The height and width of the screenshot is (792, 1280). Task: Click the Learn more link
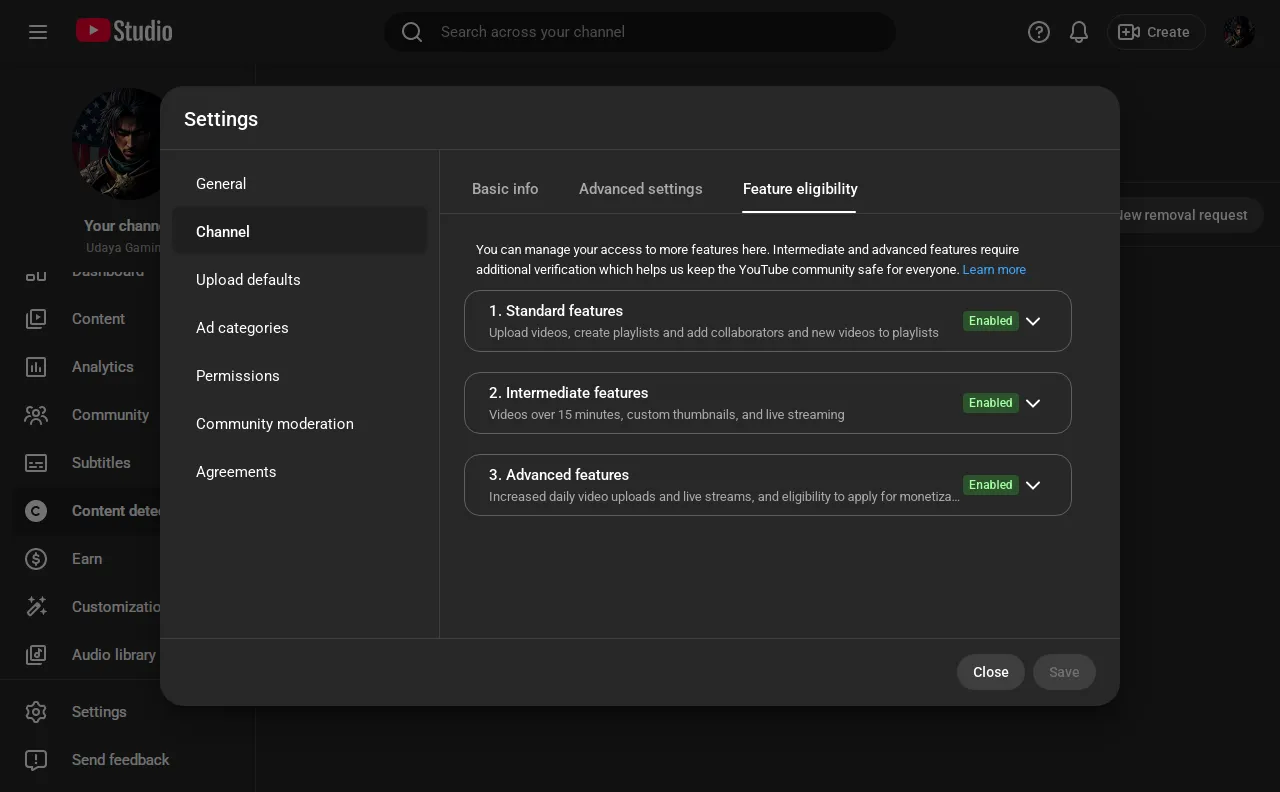click(994, 270)
